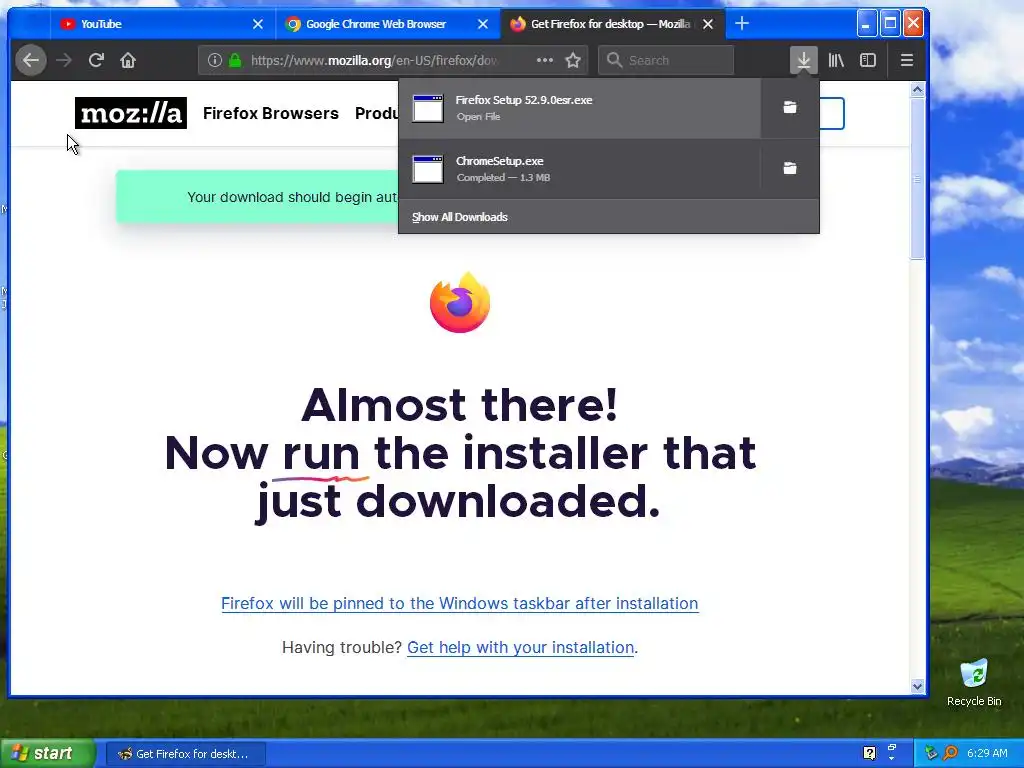Open page actions three-dot menu
1024x768 pixels.
click(x=545, y=60)
